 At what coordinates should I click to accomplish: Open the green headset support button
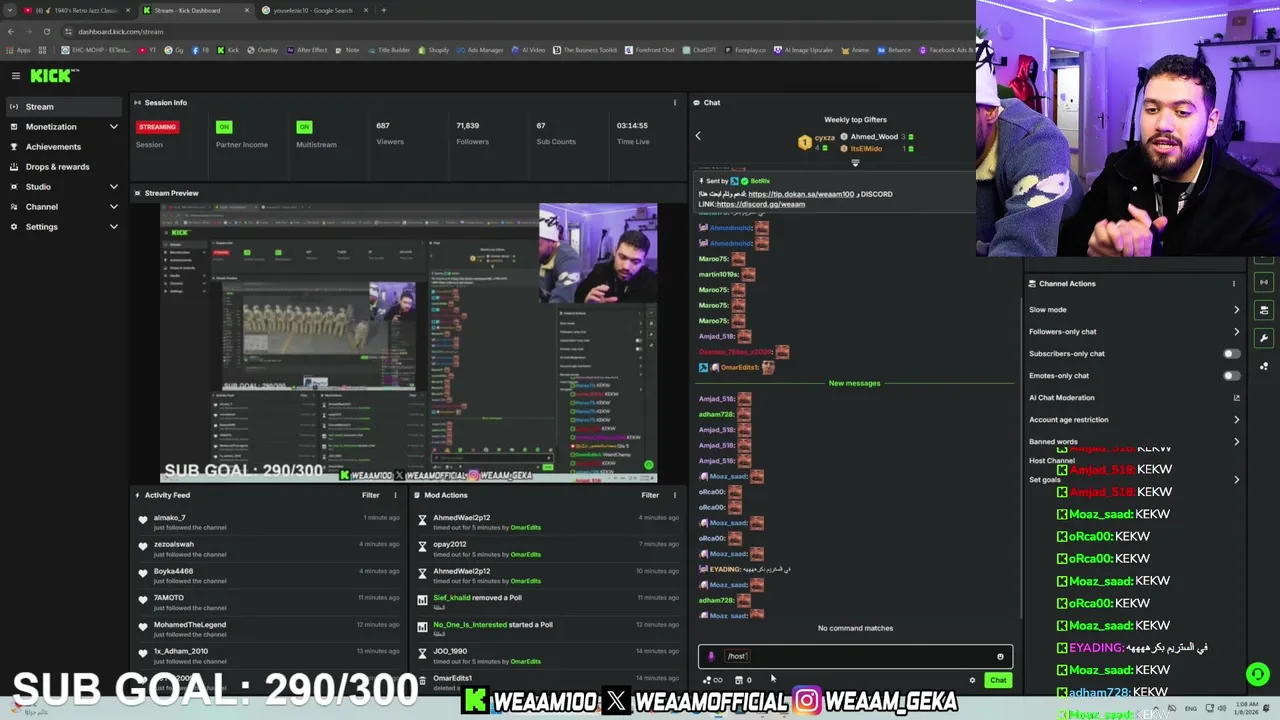coord(1258,674)
